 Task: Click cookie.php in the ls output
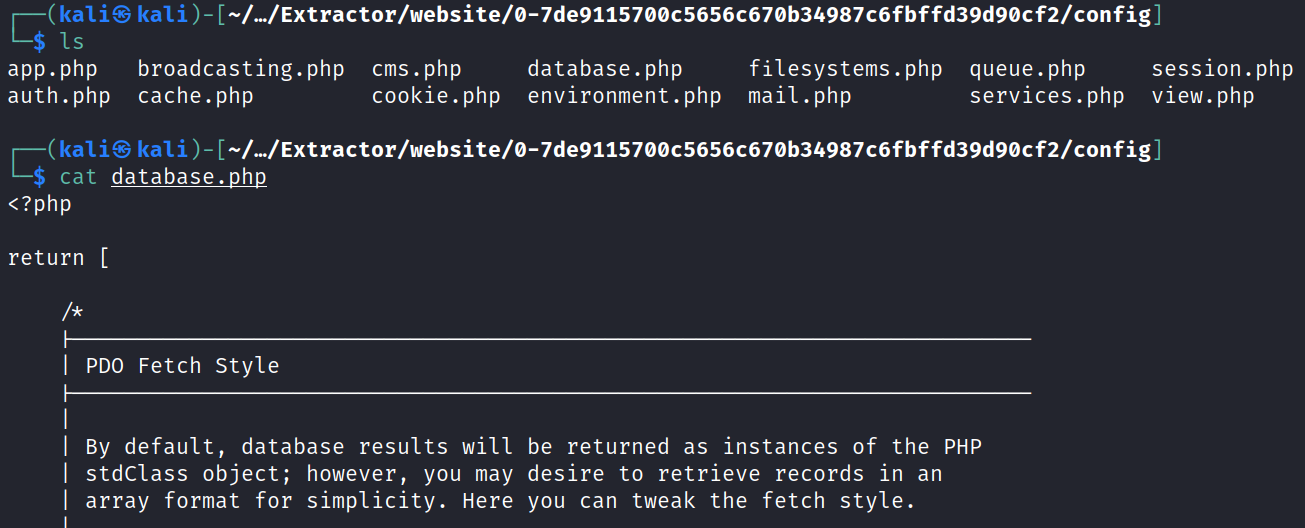point(436,97)
